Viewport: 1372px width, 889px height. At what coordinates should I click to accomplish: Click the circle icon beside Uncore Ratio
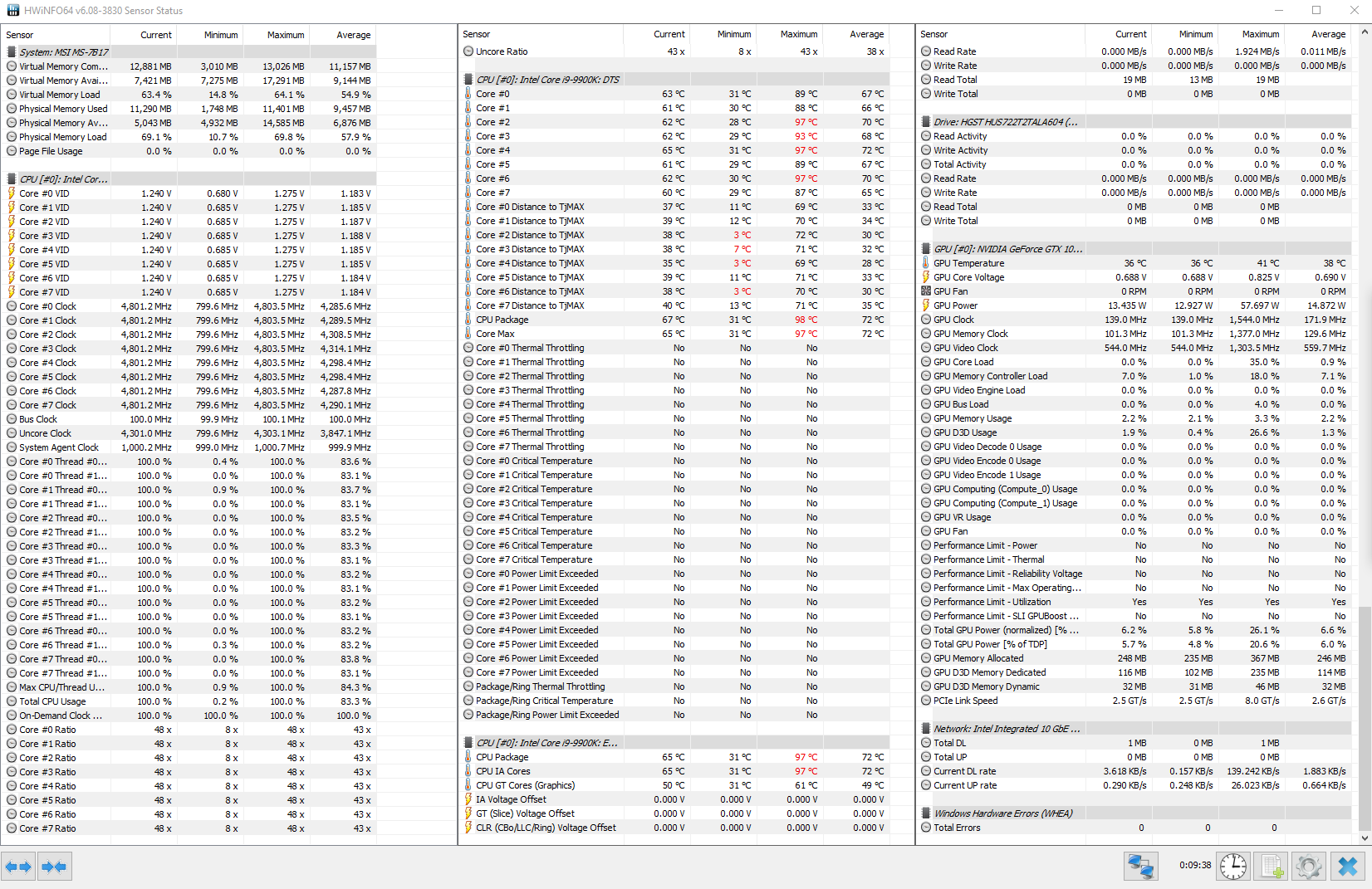(x=468, y=51)
